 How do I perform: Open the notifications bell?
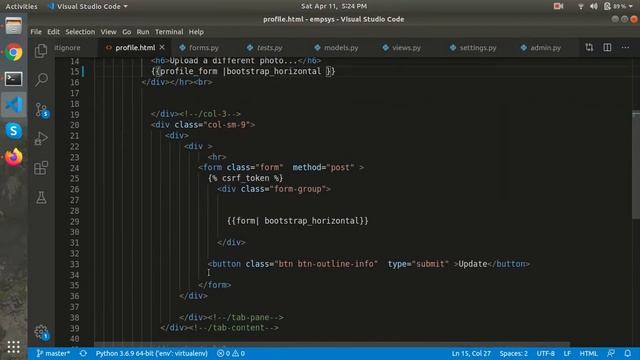point(628,353)
